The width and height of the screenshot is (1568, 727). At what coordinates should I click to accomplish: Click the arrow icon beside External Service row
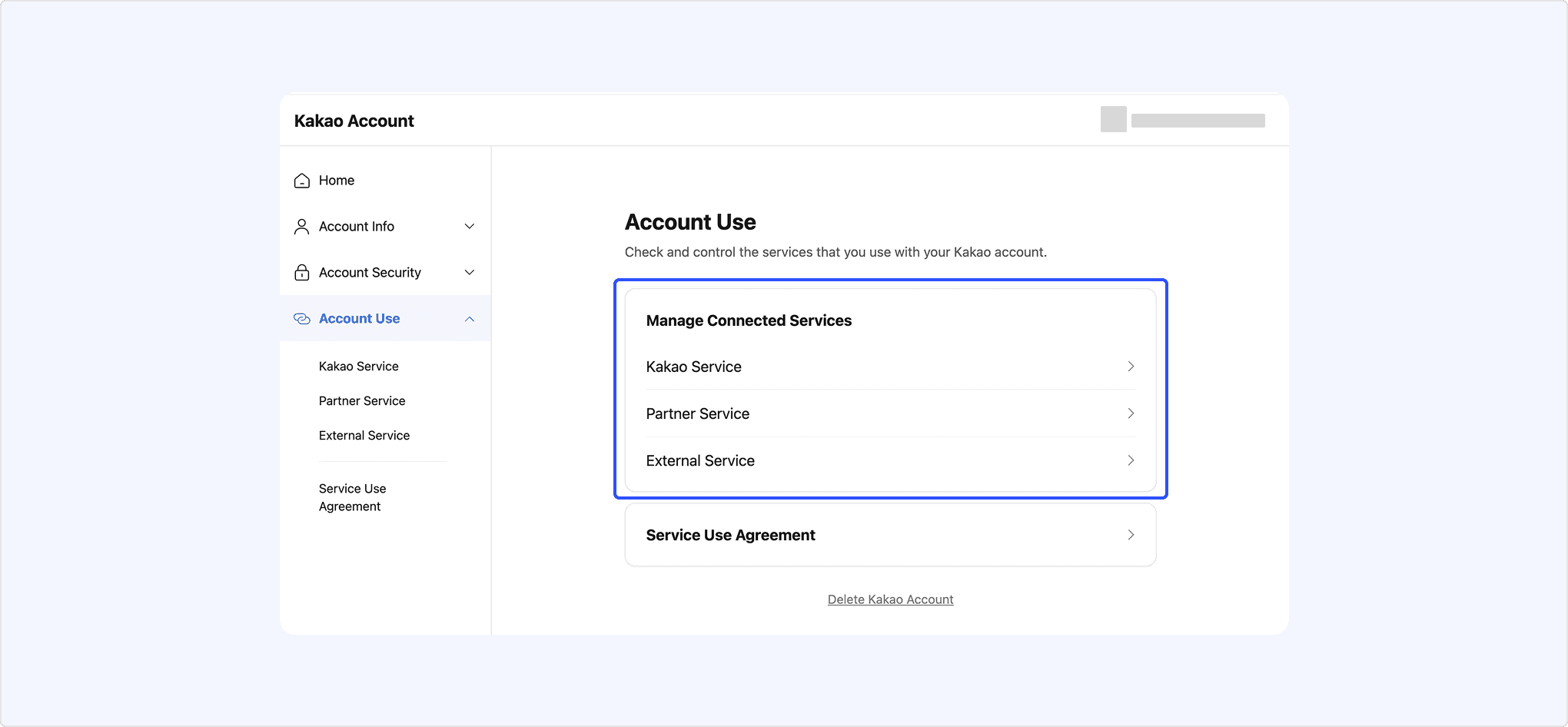point(1131,460)
